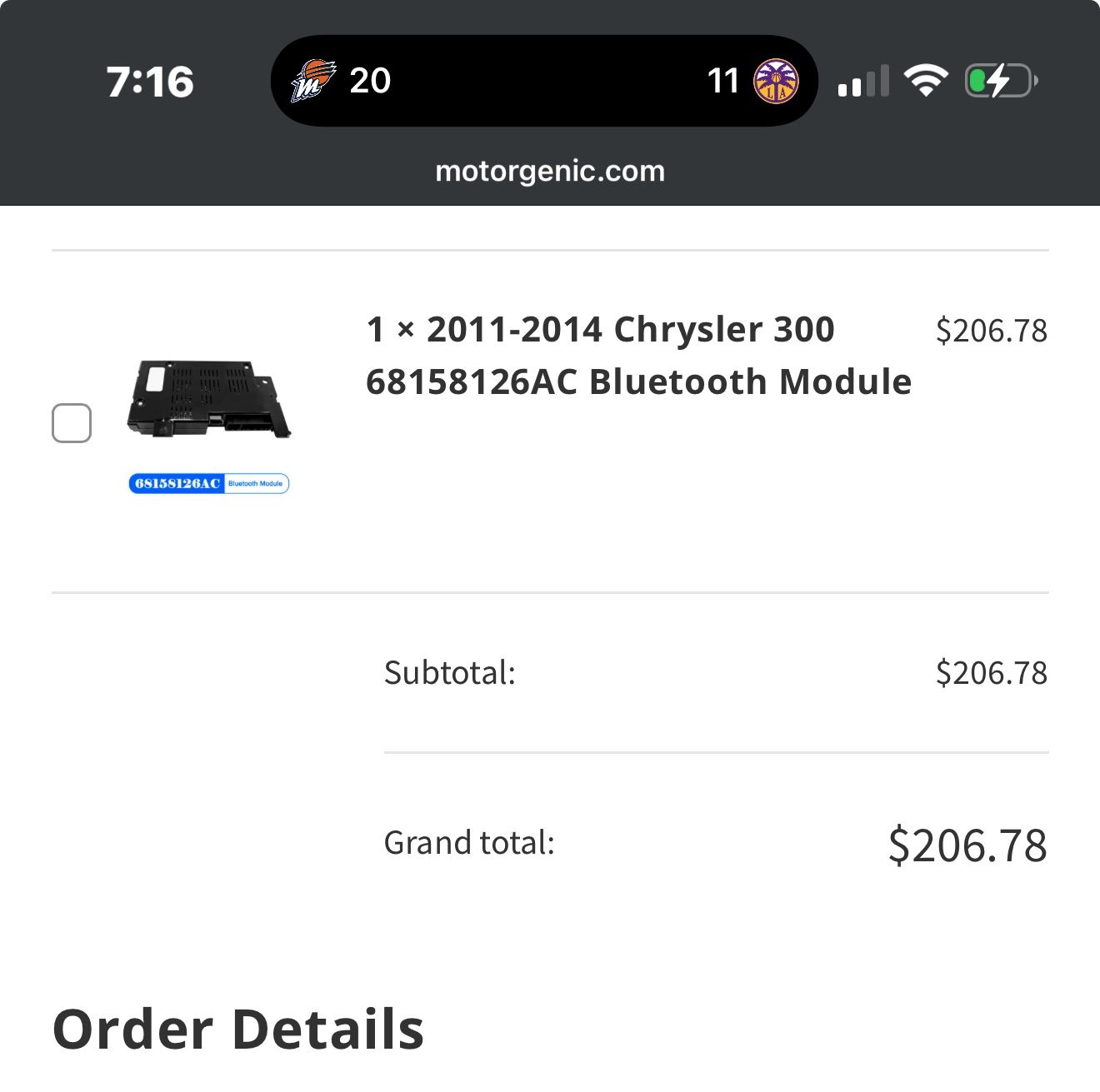Tap the Subtotal label
The height and width of the screenshot is (1092, 1100).
click(x=450, y=673)
